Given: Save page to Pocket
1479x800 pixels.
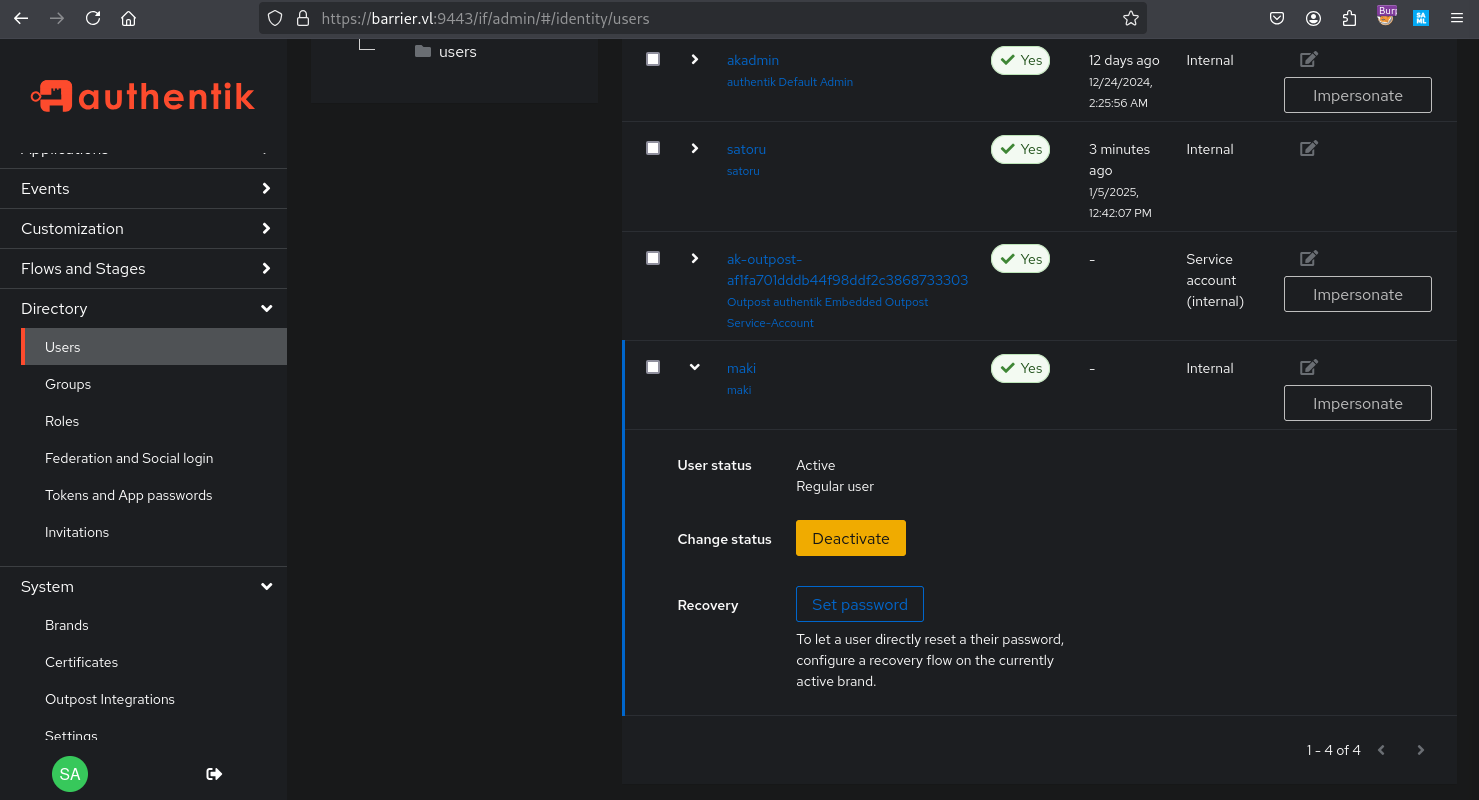Looking at the screenshot, I should 1277,18.
